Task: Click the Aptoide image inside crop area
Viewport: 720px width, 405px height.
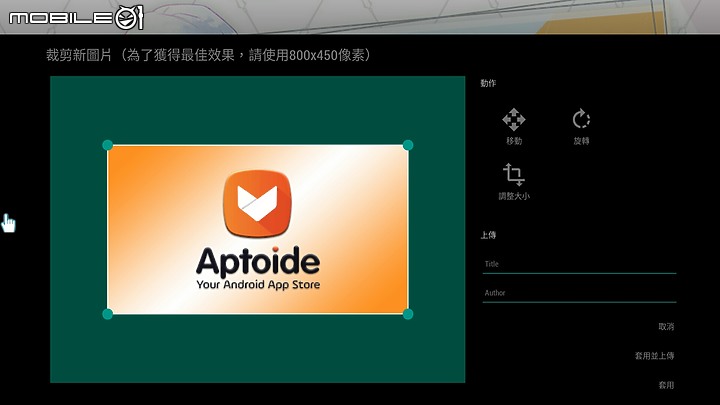Action: click(258, 230)
